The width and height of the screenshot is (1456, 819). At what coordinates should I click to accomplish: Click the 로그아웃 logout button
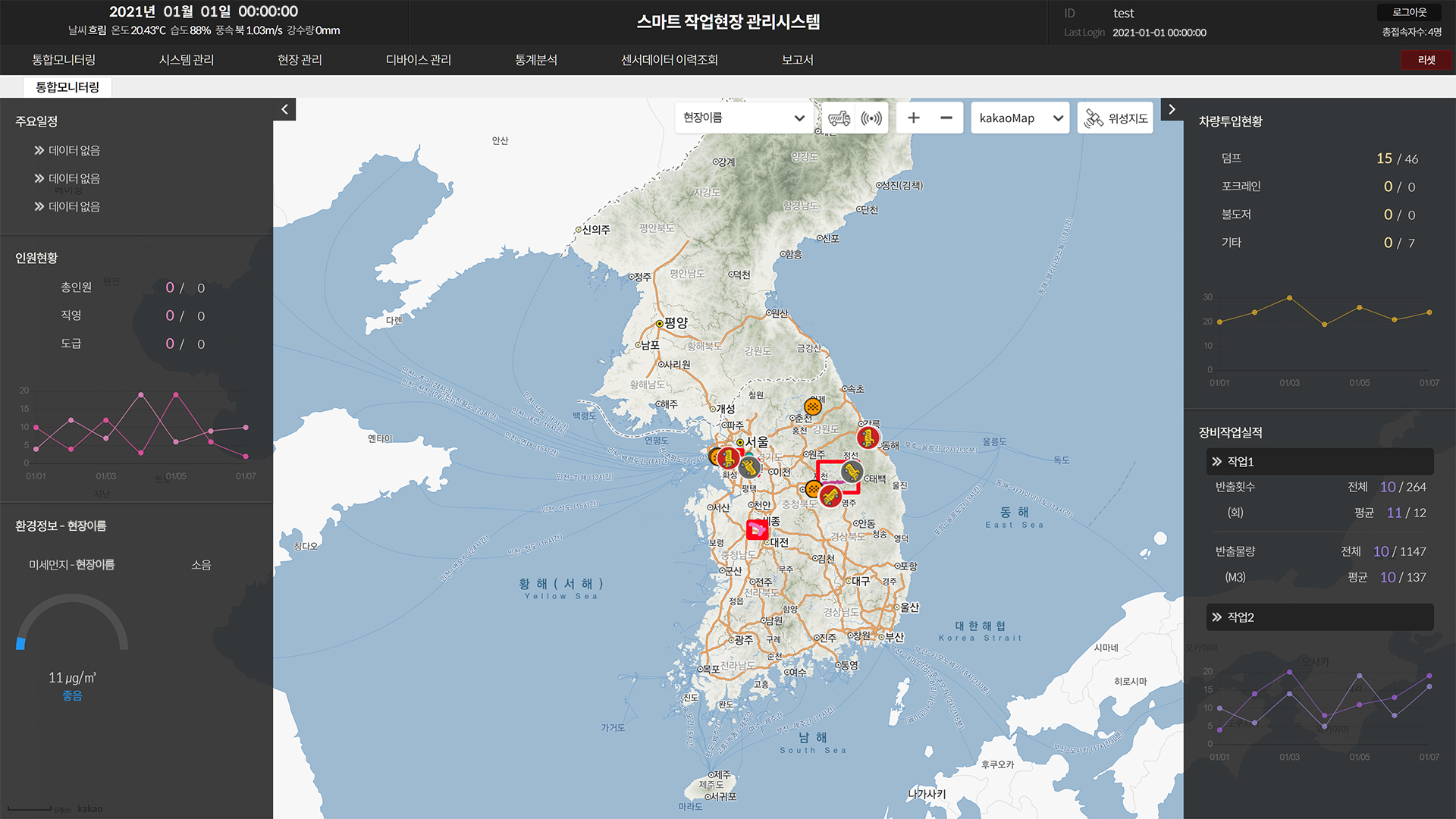[1410, 12]
